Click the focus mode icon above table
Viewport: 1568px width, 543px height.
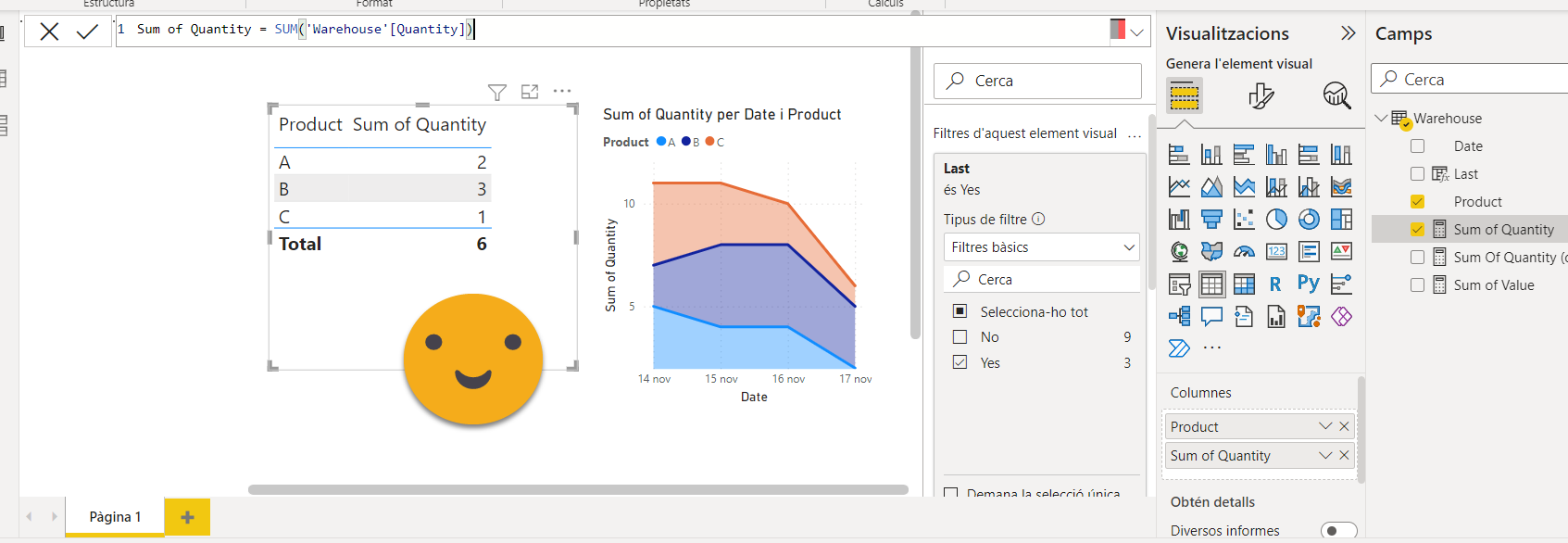530,92
